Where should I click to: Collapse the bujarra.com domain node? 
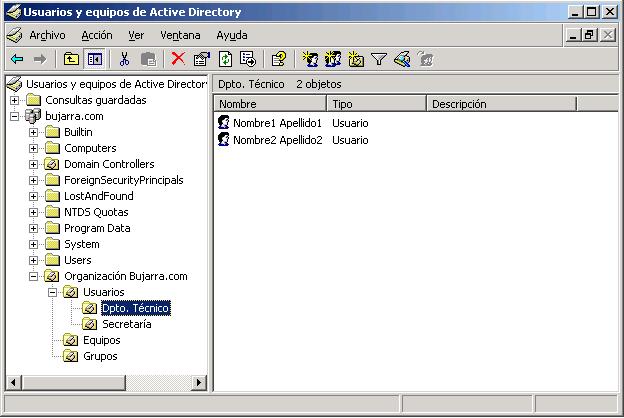[14, 116]
